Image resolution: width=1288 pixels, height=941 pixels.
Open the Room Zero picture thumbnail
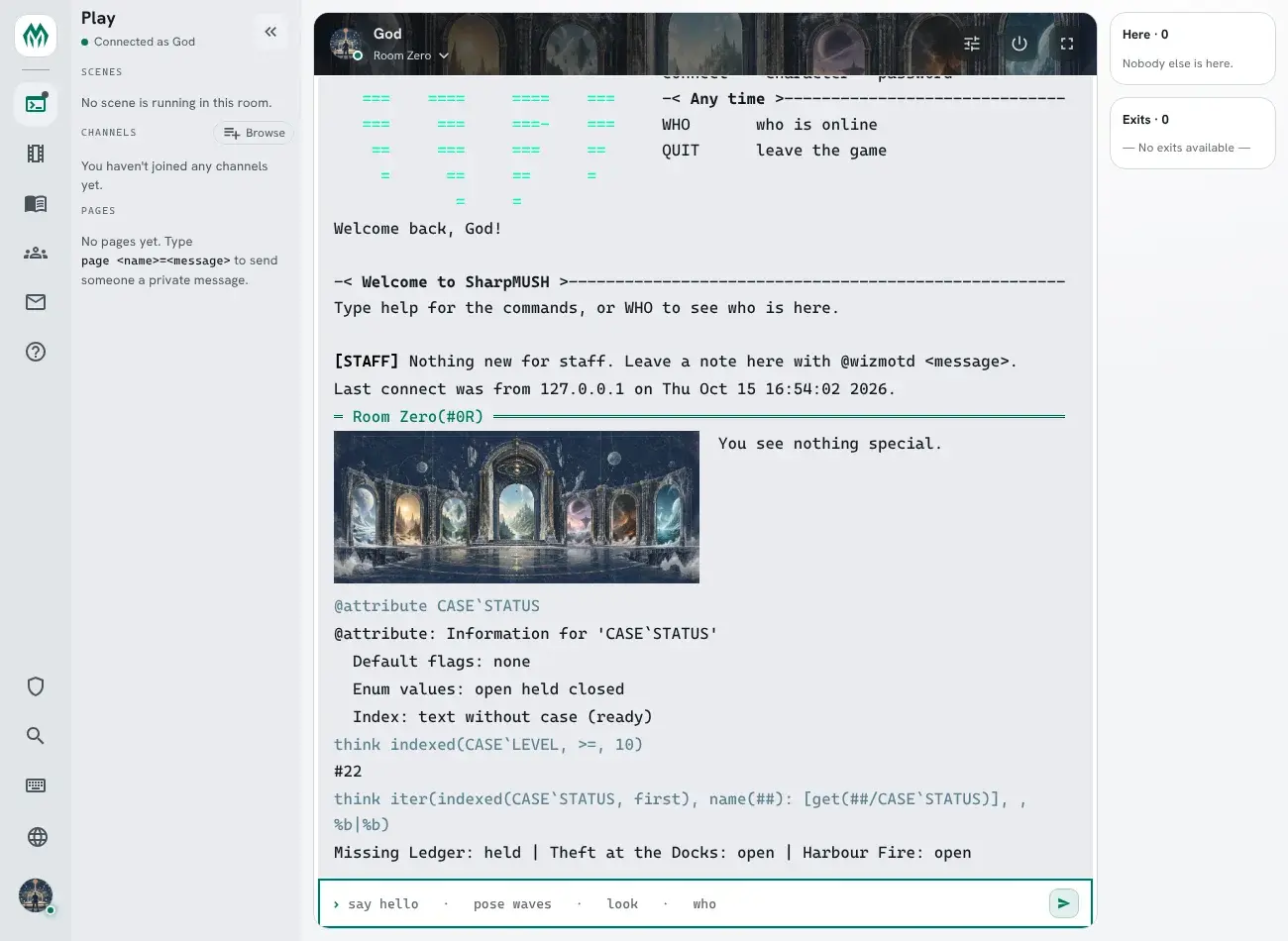516,507
